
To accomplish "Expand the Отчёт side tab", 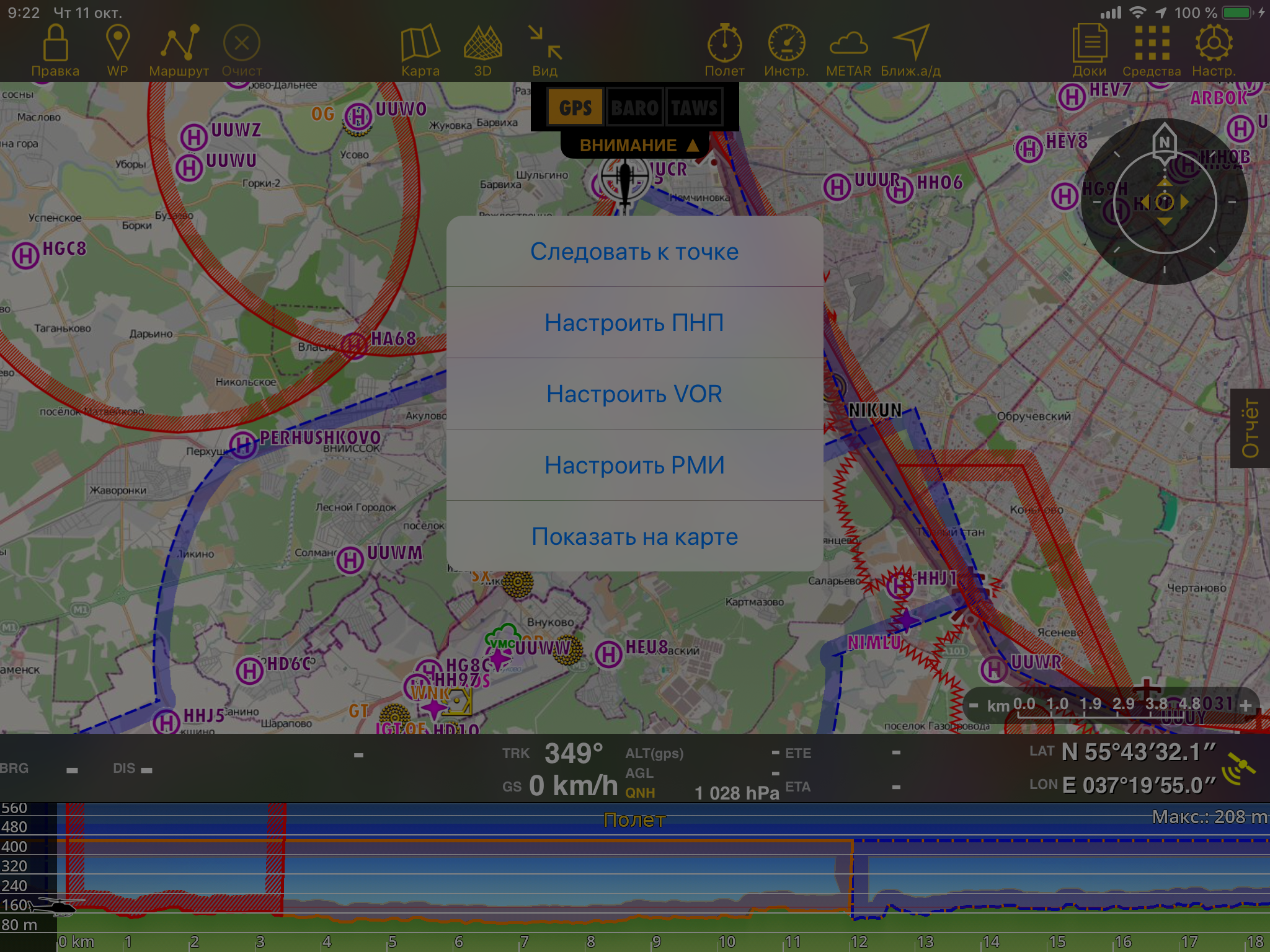I will tap(1250, 428).
